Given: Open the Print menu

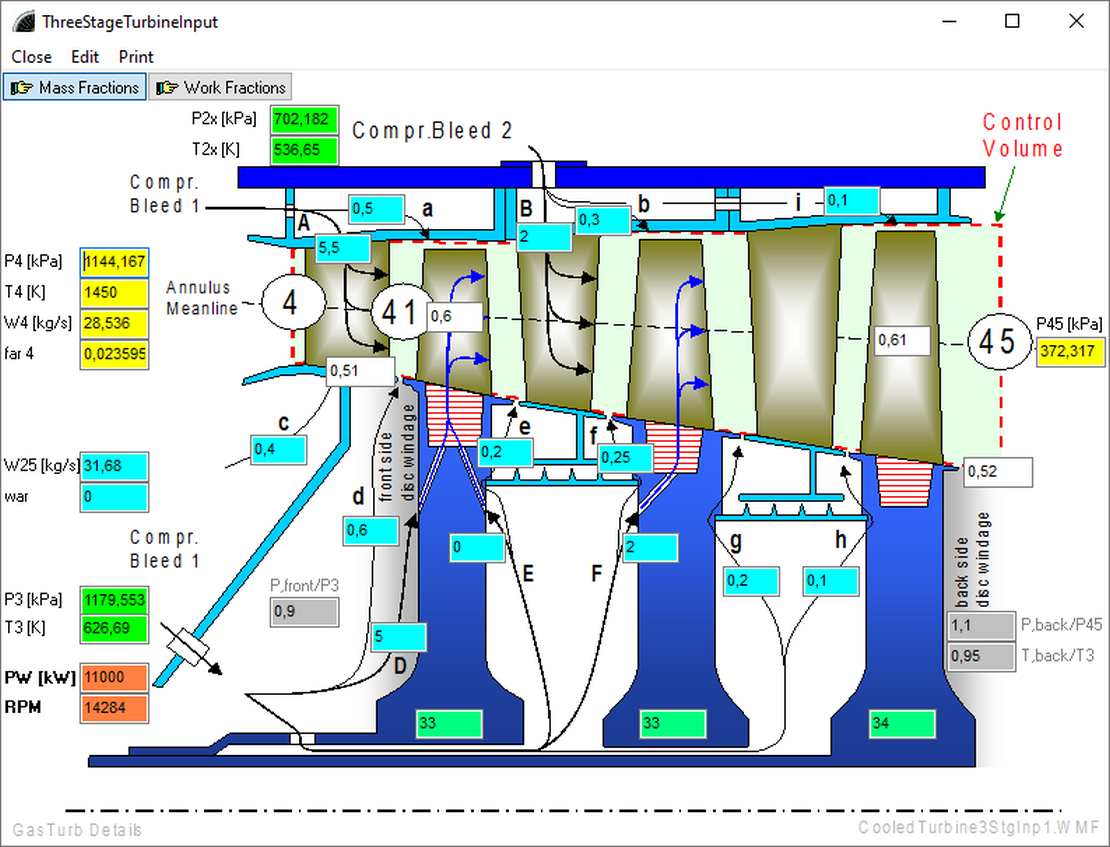Looking at the screenshot, I should coord(137,57).
